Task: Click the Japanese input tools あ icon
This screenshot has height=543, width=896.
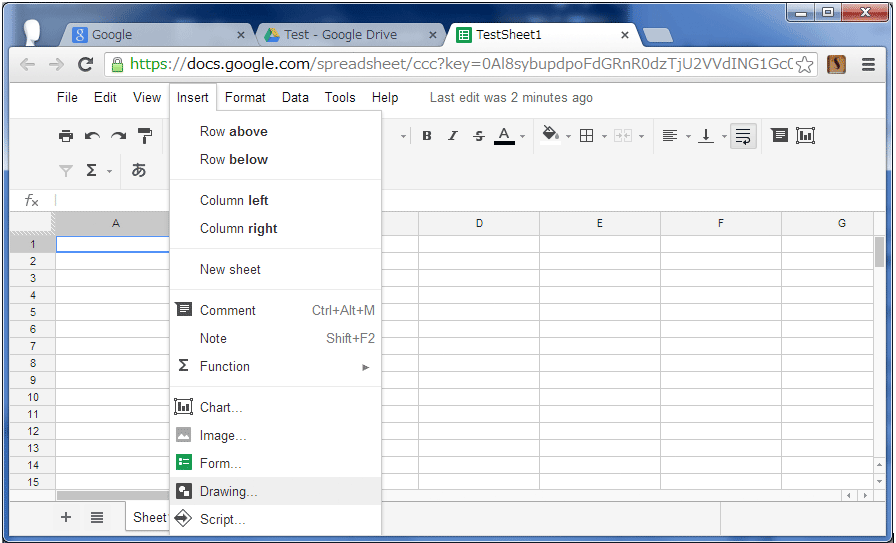Action: pyautogui.click(x=139, y=170)
